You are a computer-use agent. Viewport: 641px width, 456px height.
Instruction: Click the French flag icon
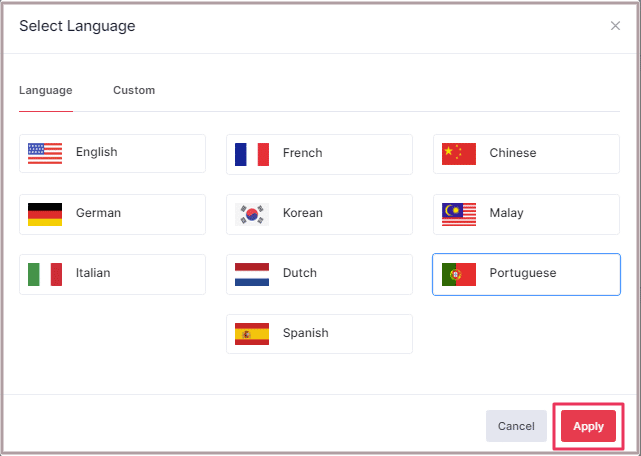tap(252, 153)
